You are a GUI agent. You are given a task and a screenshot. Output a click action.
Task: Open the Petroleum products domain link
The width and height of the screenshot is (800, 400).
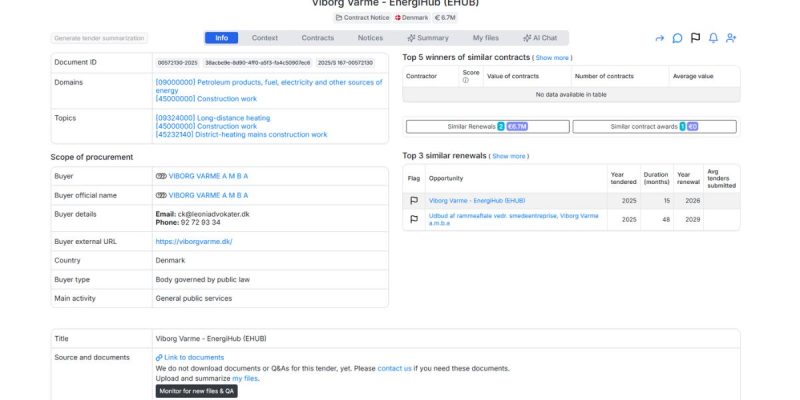tap(269, 86)
